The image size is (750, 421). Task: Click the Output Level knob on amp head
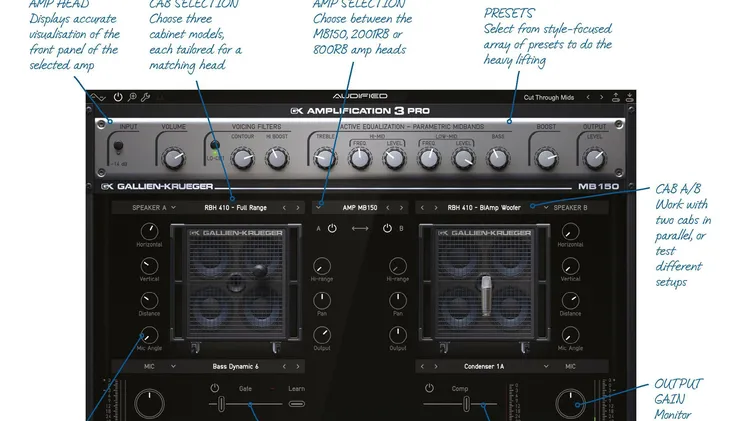point(595,158)
